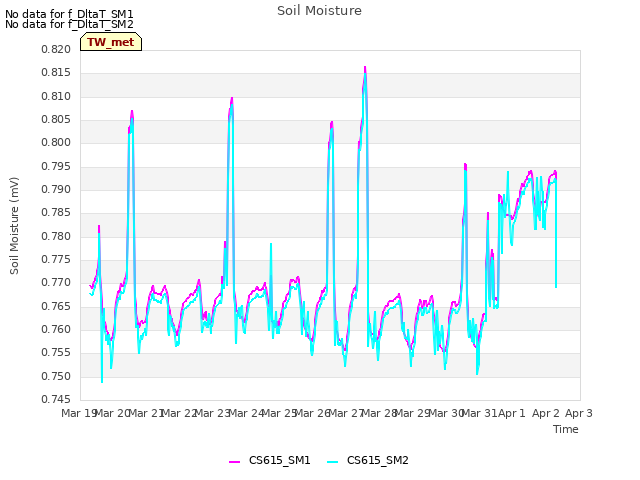Click the Time axis label
The height and width of the screenshot is (480, 640).
566,429
